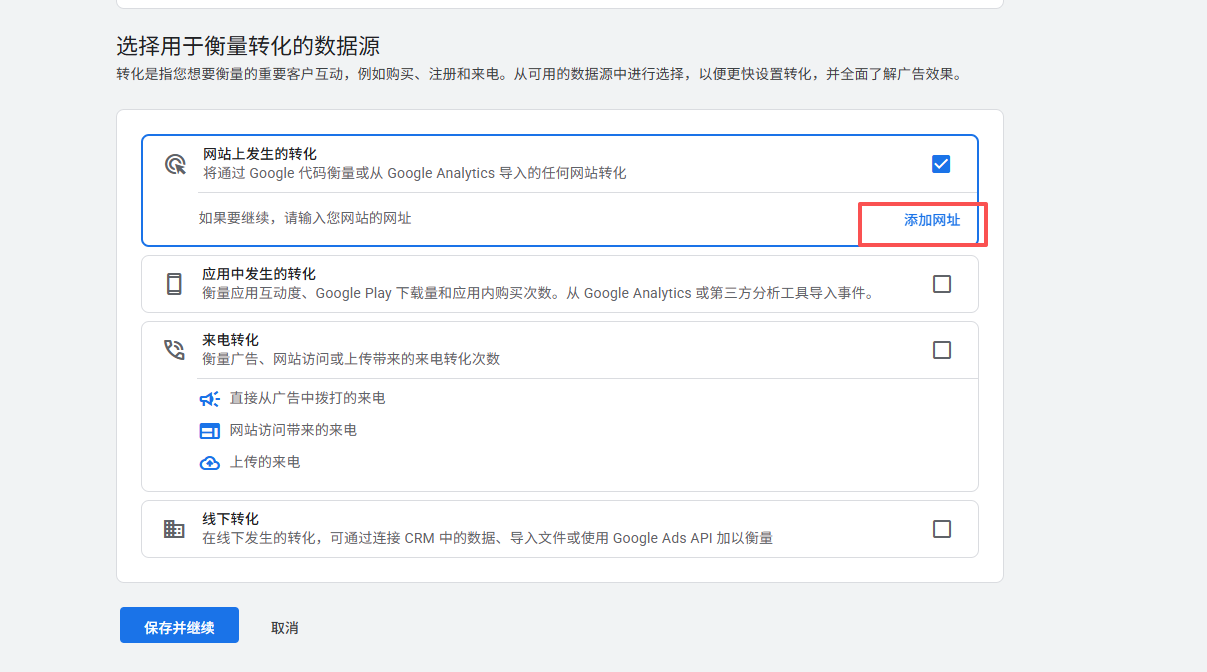Open the 添加网址 link
1207x672 pixels.
931,220
